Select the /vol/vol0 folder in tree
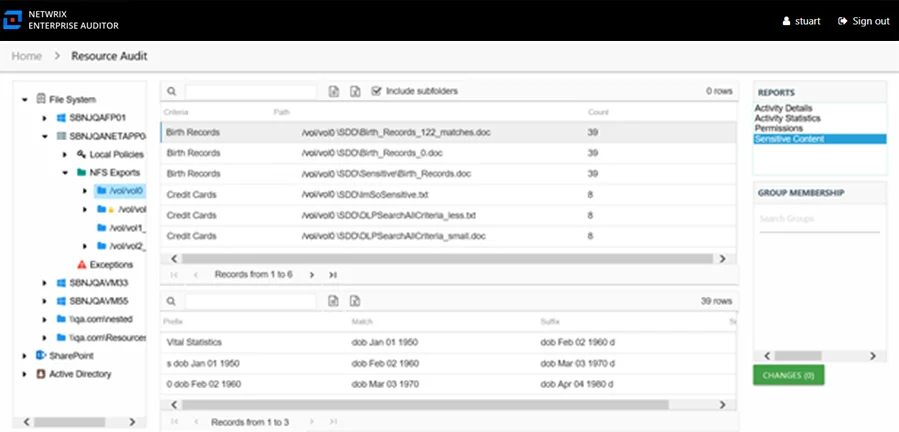The image size is (899, 432). [x=119, y=190]
